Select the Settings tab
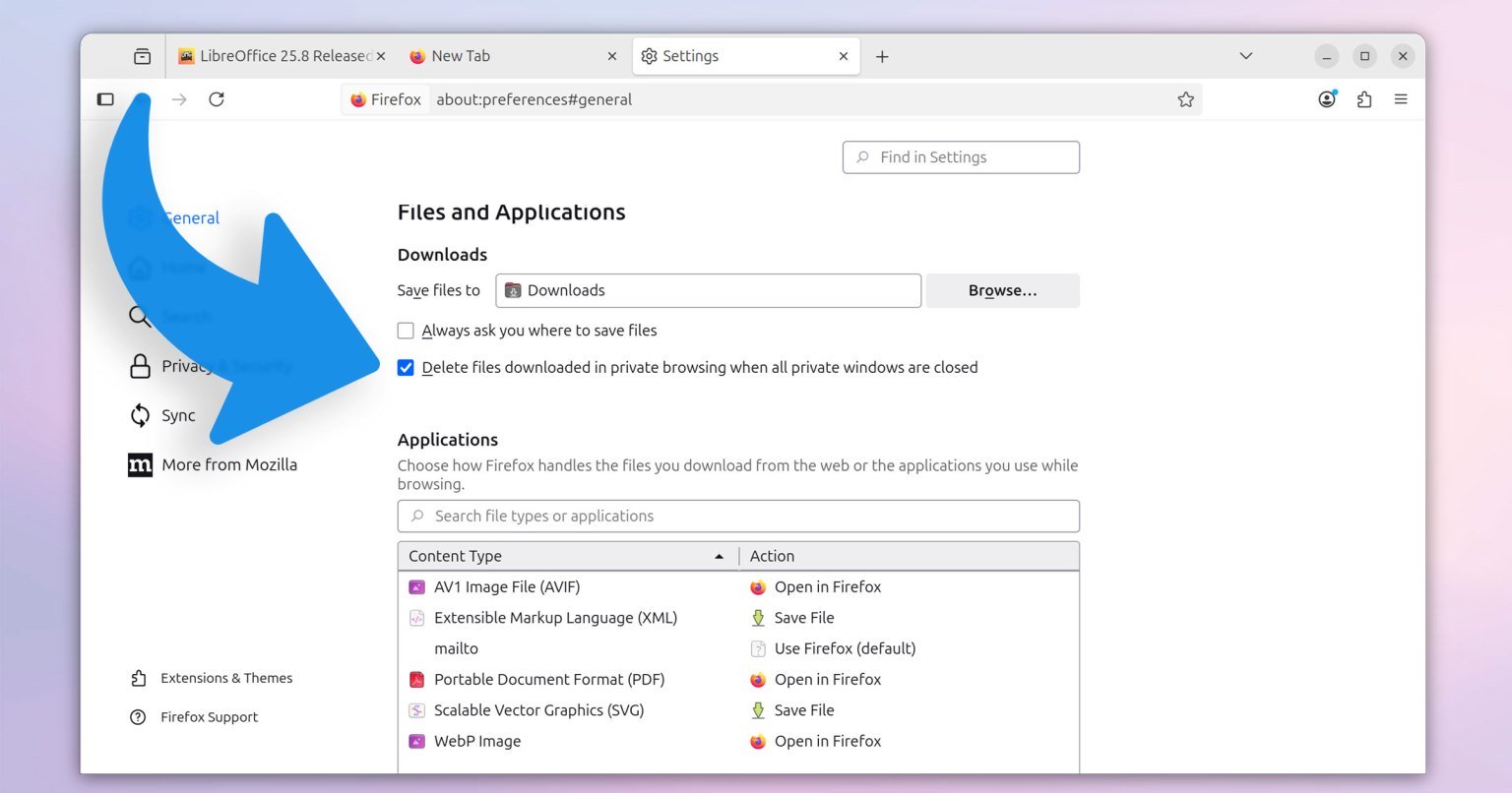This screenshot has height=793, width=1512. coord(746,56)
